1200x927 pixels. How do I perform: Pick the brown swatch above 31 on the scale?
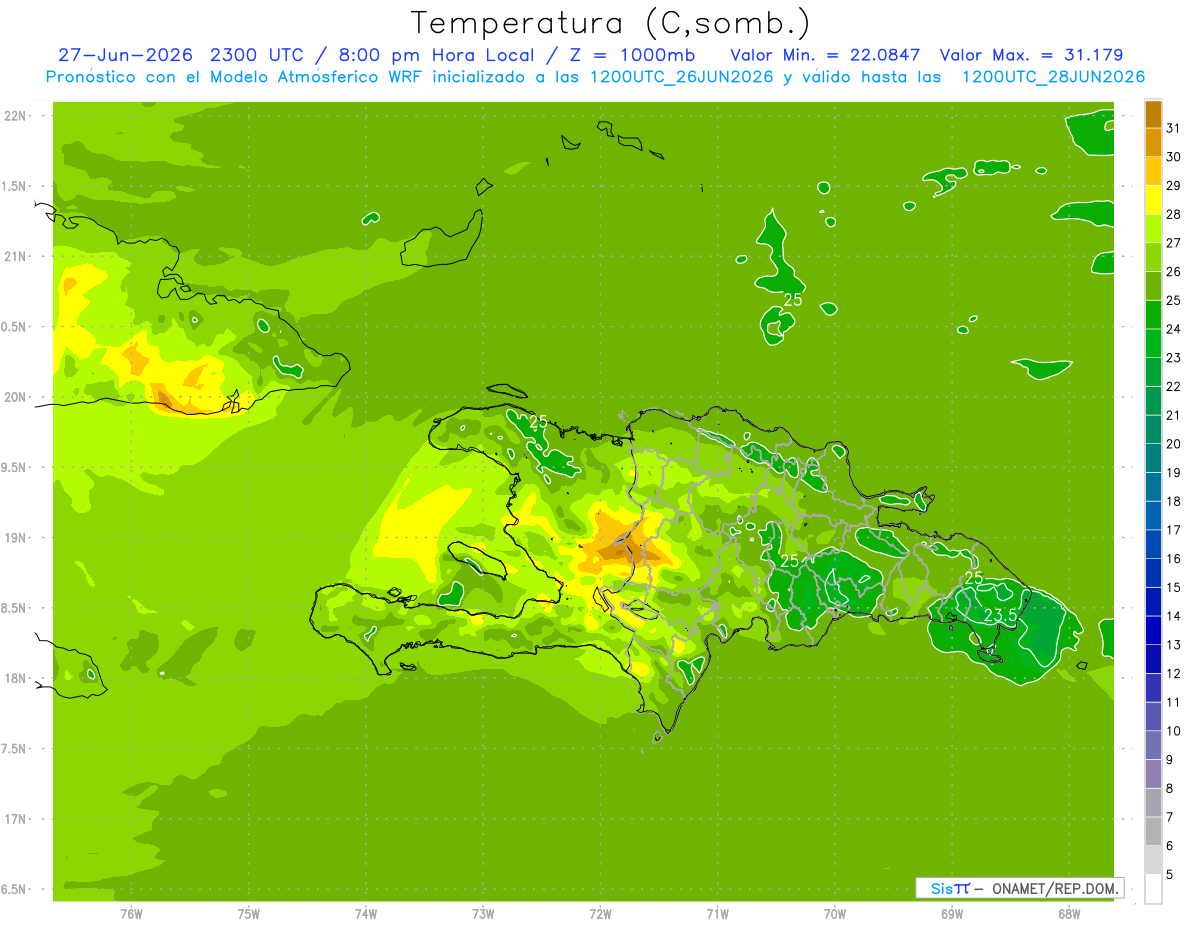tap(1153, 114)
